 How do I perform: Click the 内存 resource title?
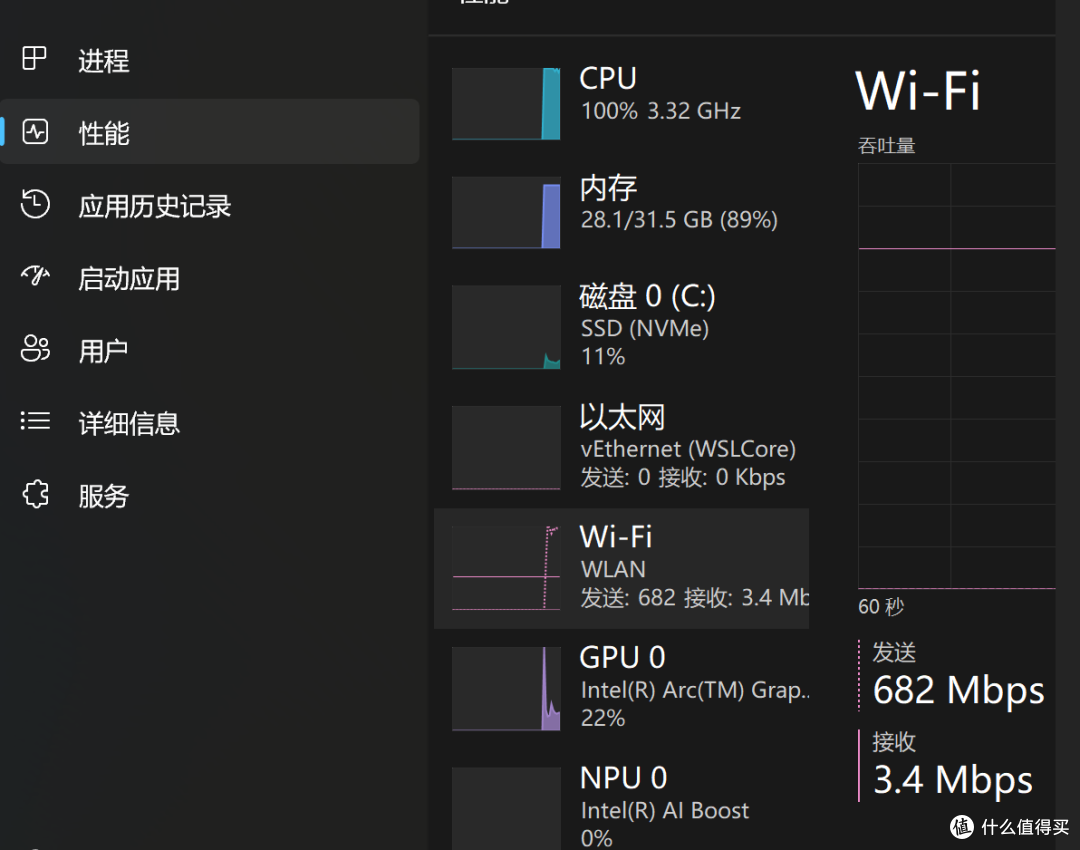click(608, 187)
